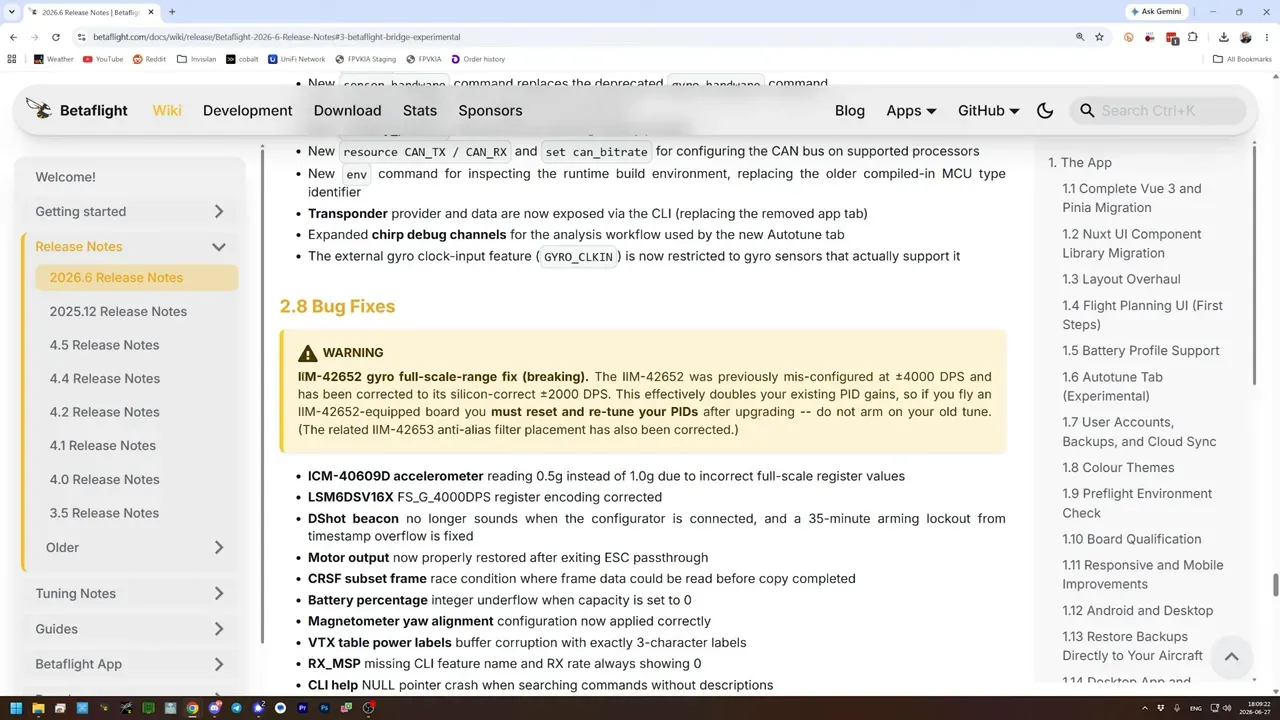Viewport: 1280px width, 720px height.
Task: Open the Blog nav item
Action: pos(850,111)
